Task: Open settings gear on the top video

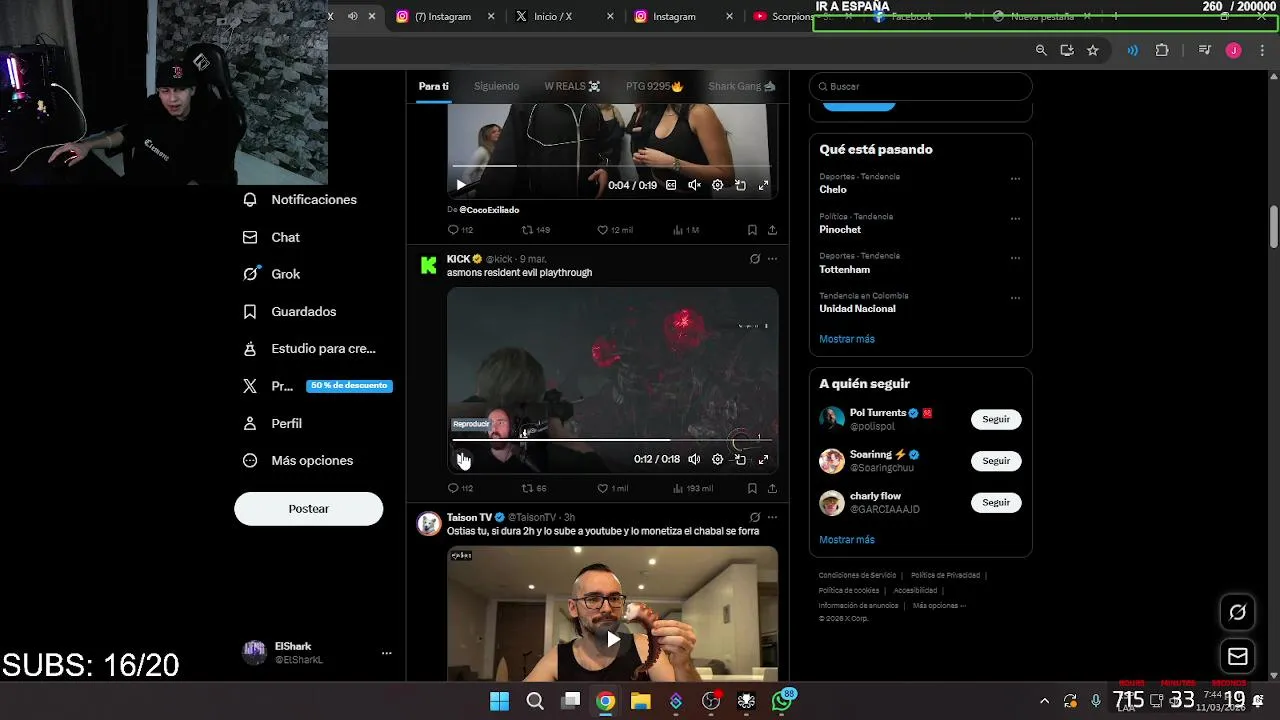Action: point(717,185)
